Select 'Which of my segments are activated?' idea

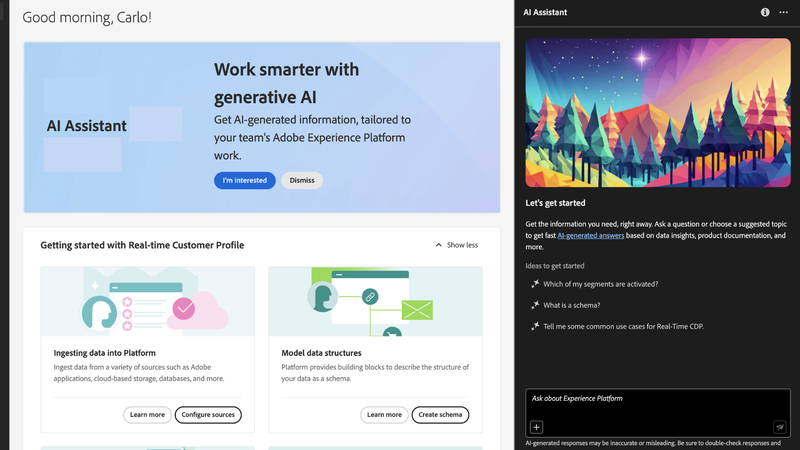click(601, 284)
